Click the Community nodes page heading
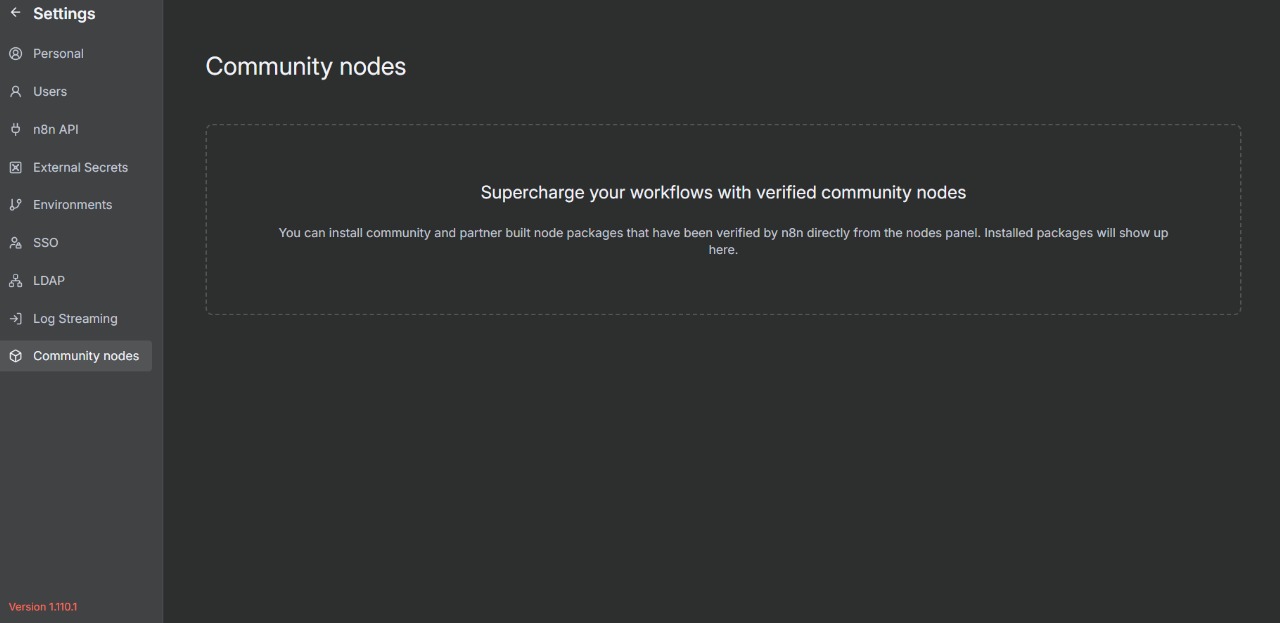 pyautogui.click(x=305, y=66)
